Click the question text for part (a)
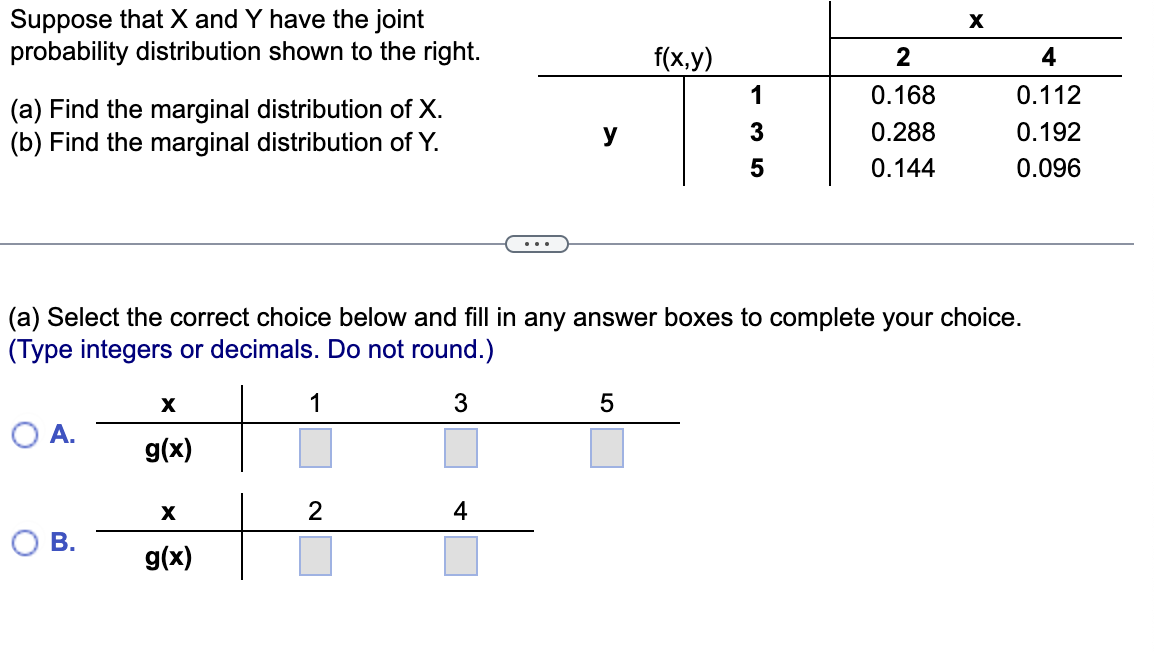The height and width of the screenshot is (652, 1154). click(x=198, y=110)
